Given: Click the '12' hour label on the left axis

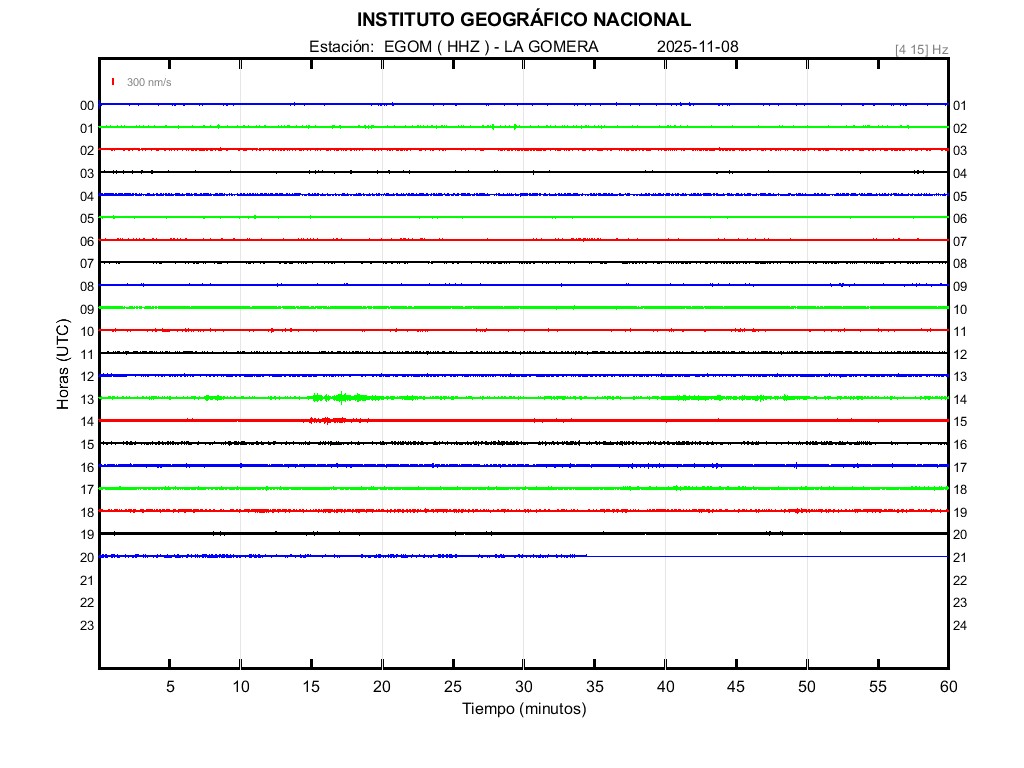Looking at the screenshot, I should click(x=87, y=376).
